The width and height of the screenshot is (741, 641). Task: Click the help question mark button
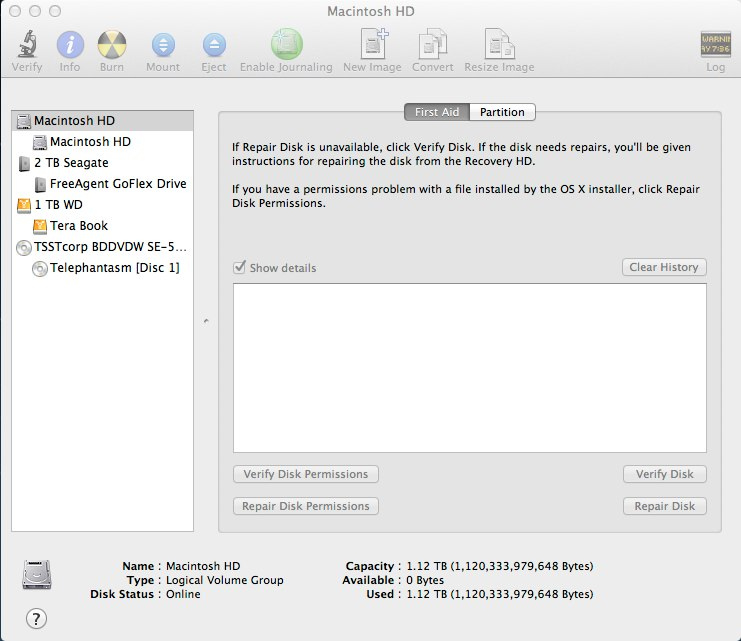[x=36, y=619]
